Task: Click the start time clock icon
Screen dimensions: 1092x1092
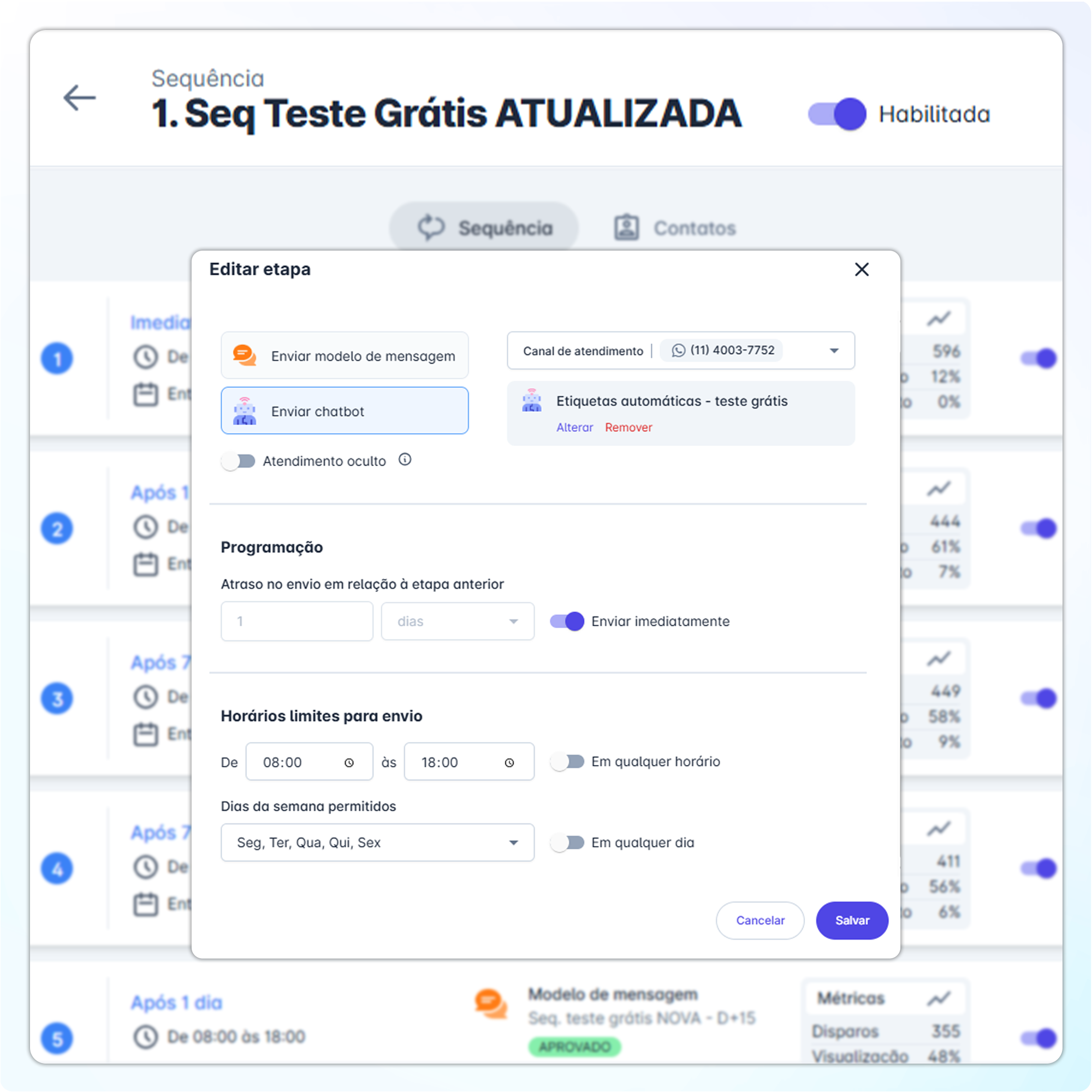Action: [349, 762]
